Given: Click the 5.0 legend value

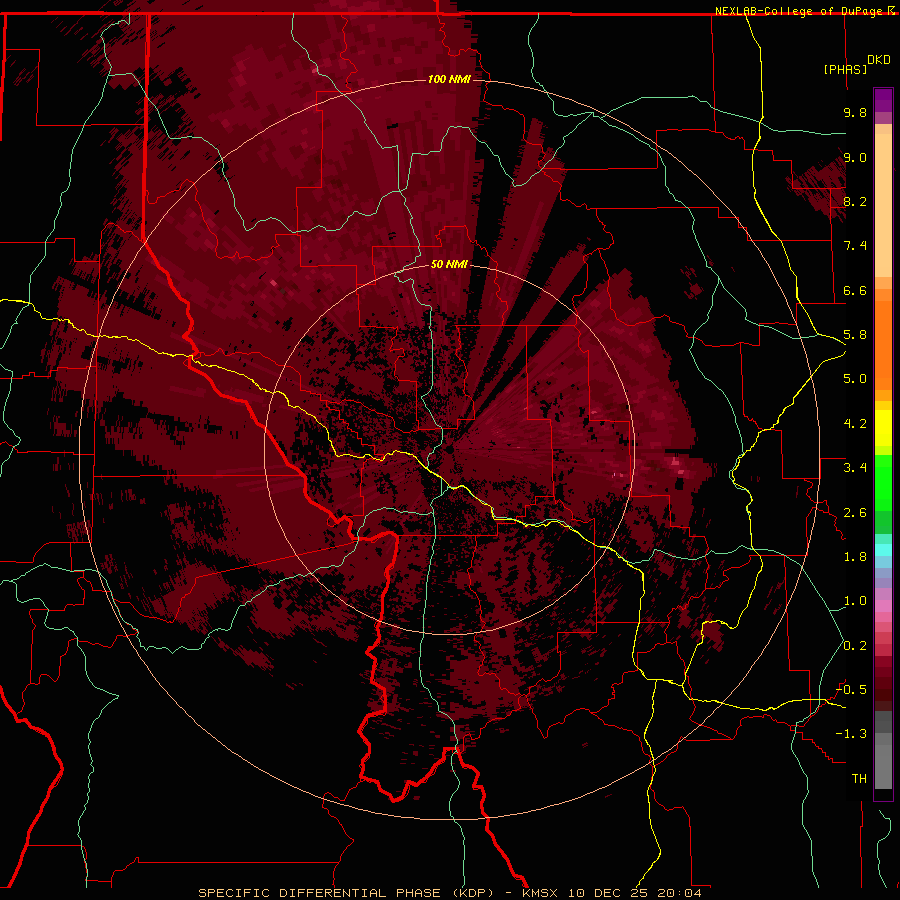Looking at the screenshot, I should coord(855,379).
